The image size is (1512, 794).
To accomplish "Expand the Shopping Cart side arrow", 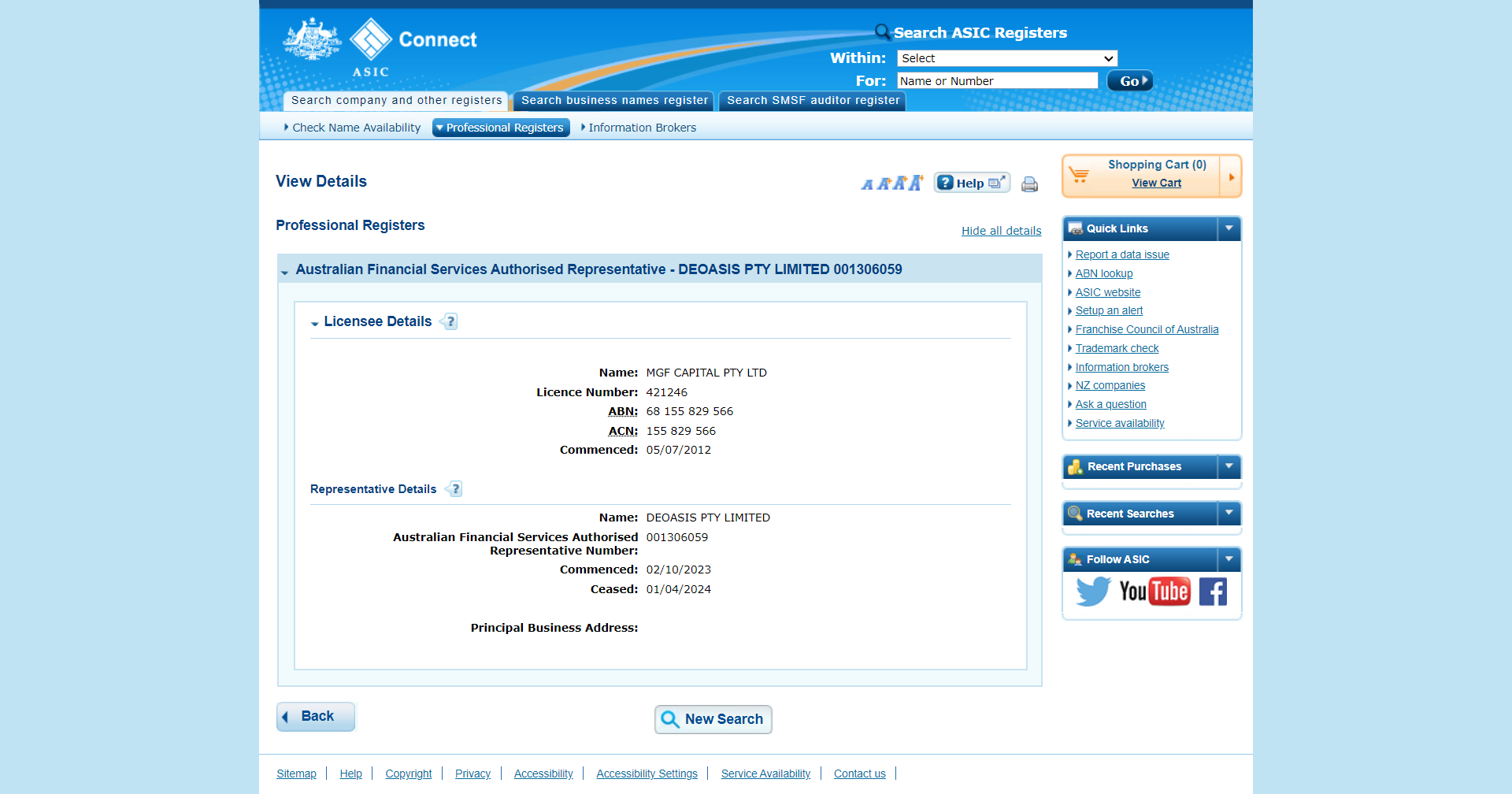I will (1231, 176).
